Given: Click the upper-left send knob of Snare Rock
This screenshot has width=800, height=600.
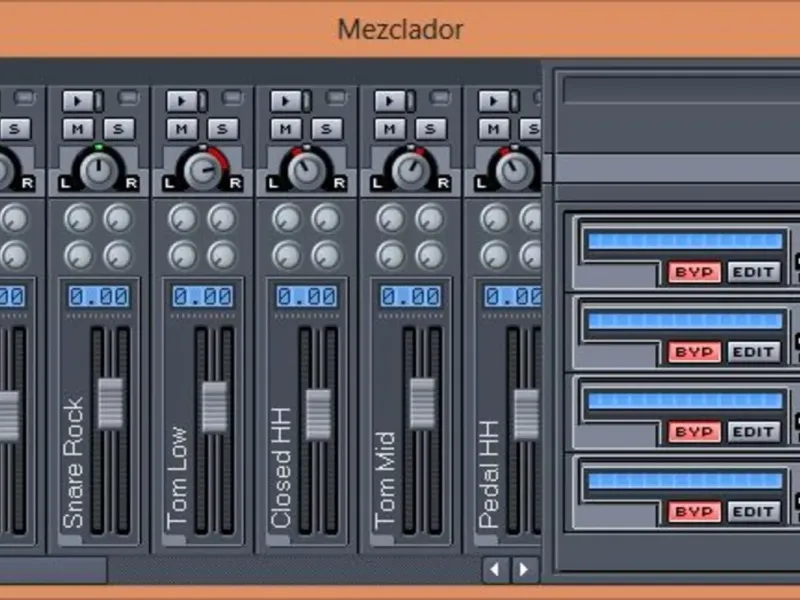Looking at the screenshot, I should tap(79, 218).
